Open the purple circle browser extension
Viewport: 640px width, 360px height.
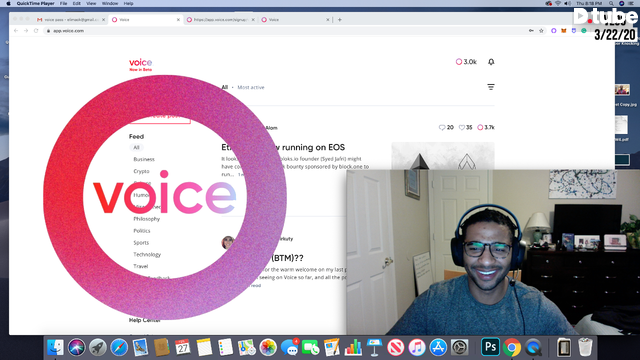pyautogui.click(x=553, y=31)
